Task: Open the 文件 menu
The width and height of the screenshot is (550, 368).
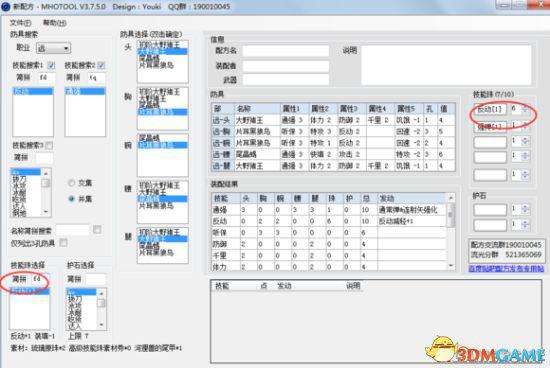Action: (x=20, y=23)
